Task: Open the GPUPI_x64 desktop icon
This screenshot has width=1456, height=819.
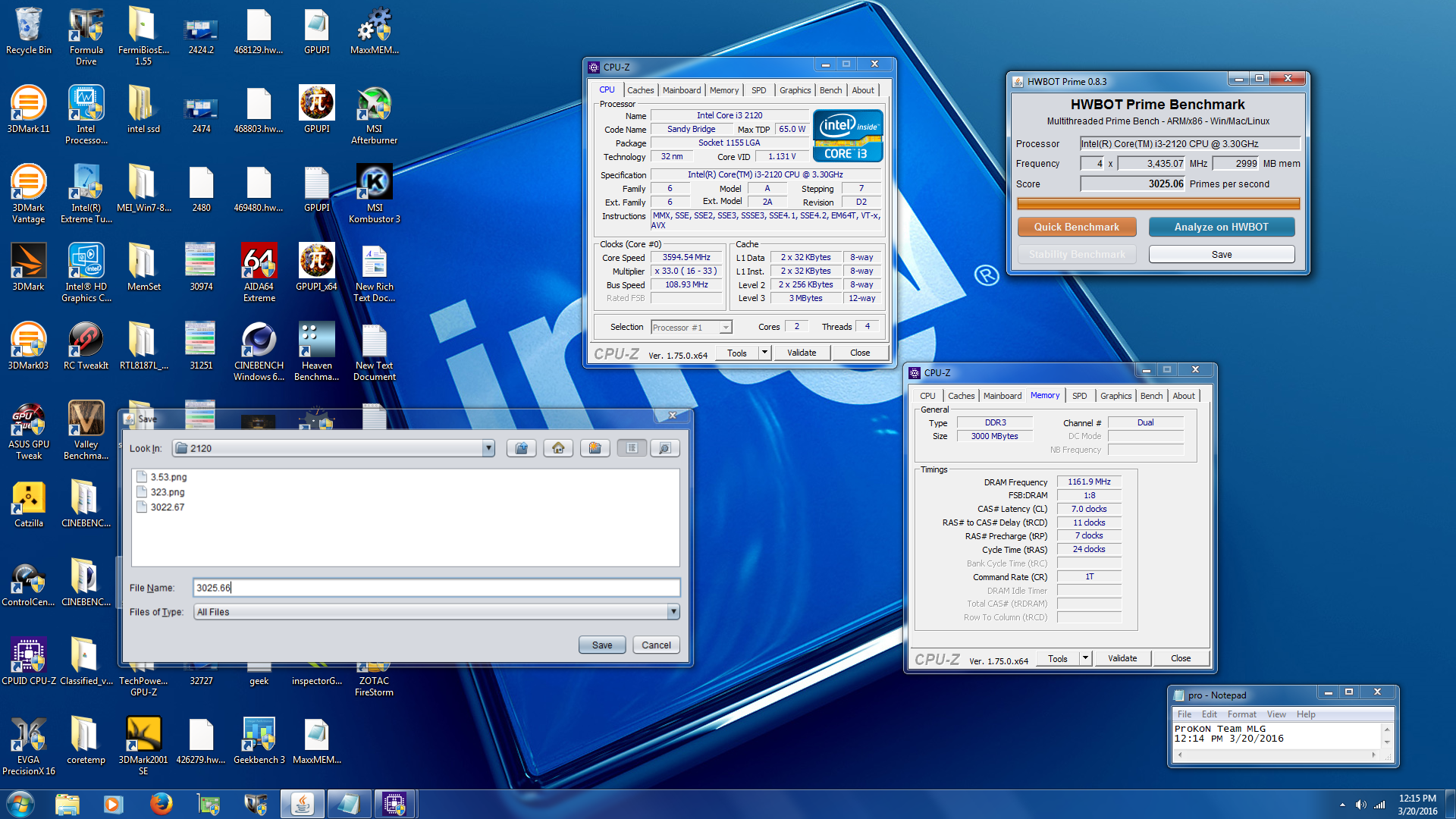Action: pos(317,268)
